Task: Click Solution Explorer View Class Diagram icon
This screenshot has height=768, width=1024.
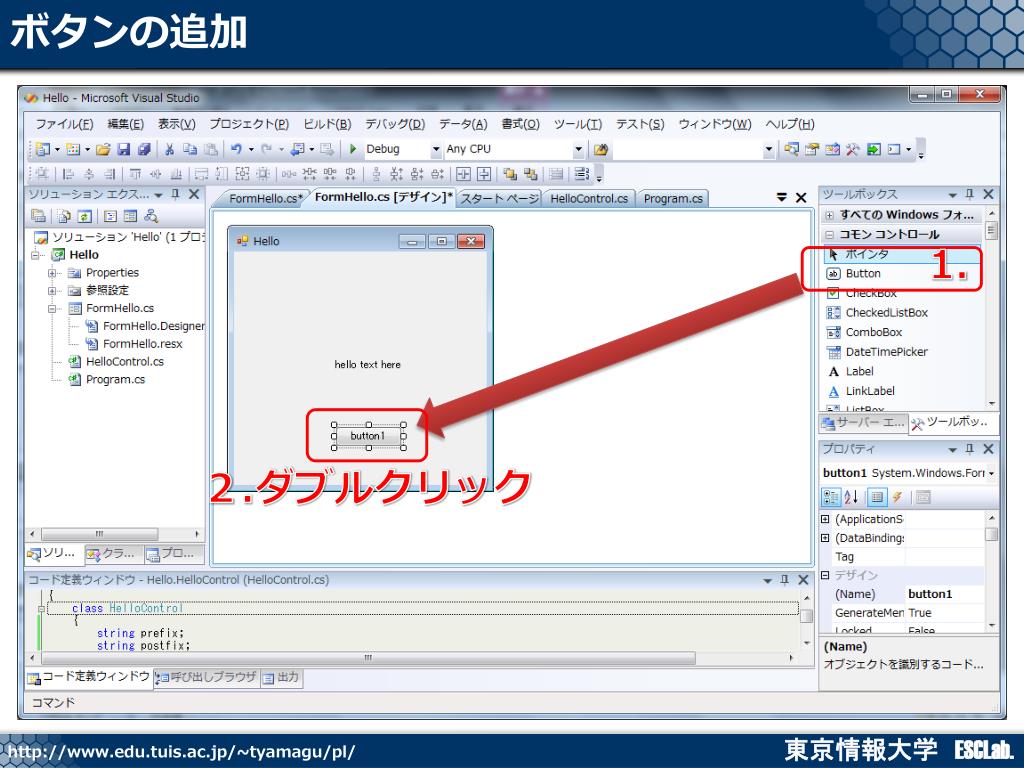Action: tap(151, 216)
